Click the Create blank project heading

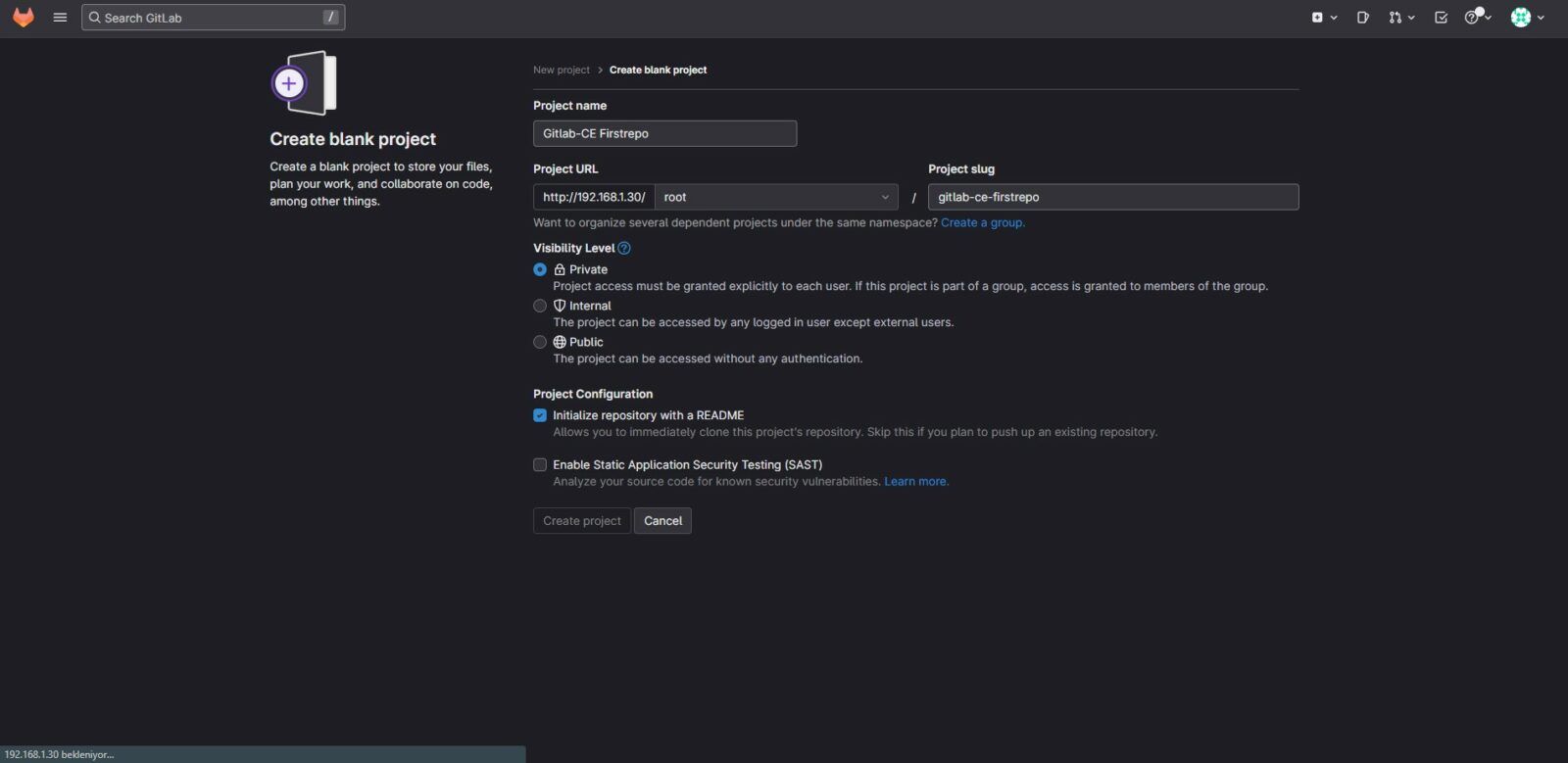pos(353,139)
